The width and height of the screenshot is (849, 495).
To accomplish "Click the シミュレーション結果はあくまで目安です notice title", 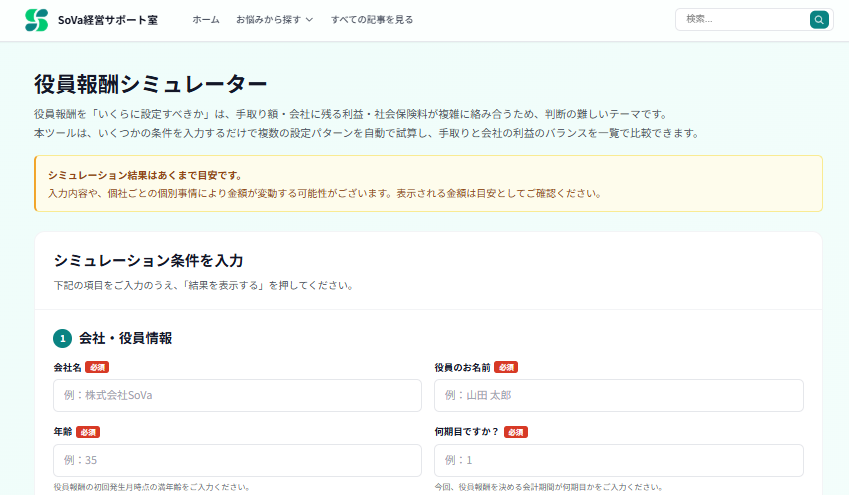I will point(145,175).
